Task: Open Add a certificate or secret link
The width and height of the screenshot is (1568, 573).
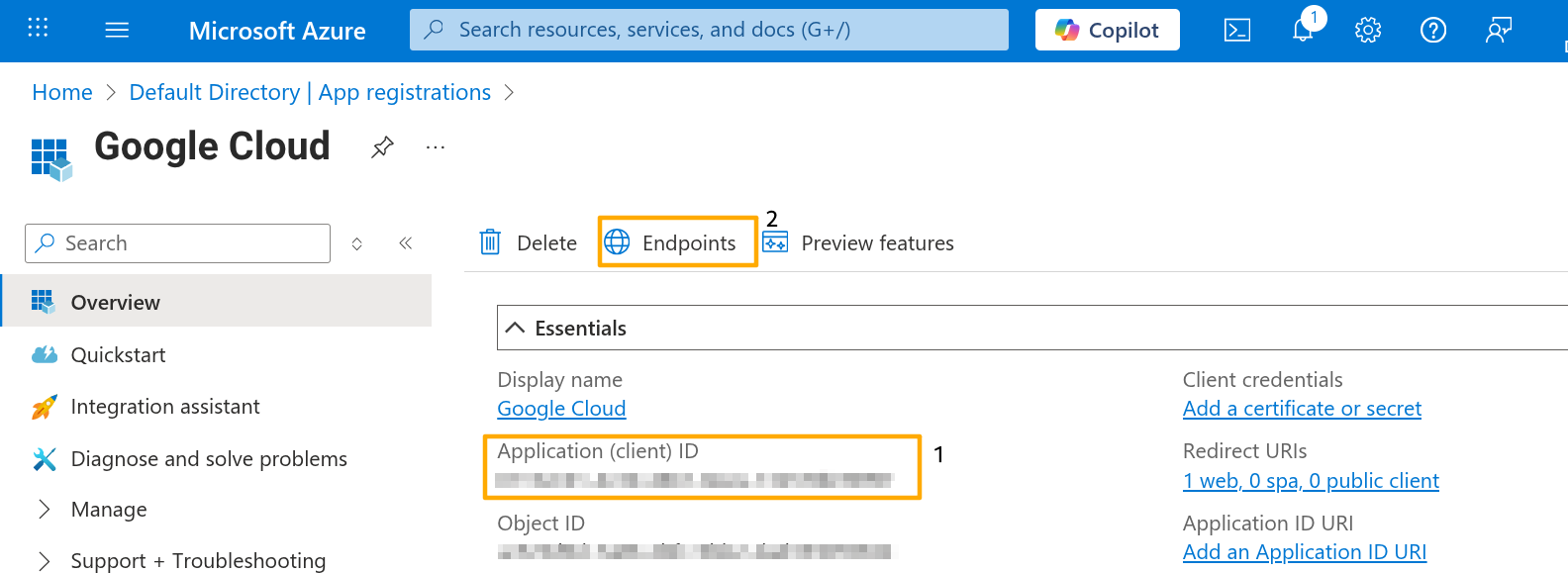Action: pyautogui.click(x=1302, y=409)
